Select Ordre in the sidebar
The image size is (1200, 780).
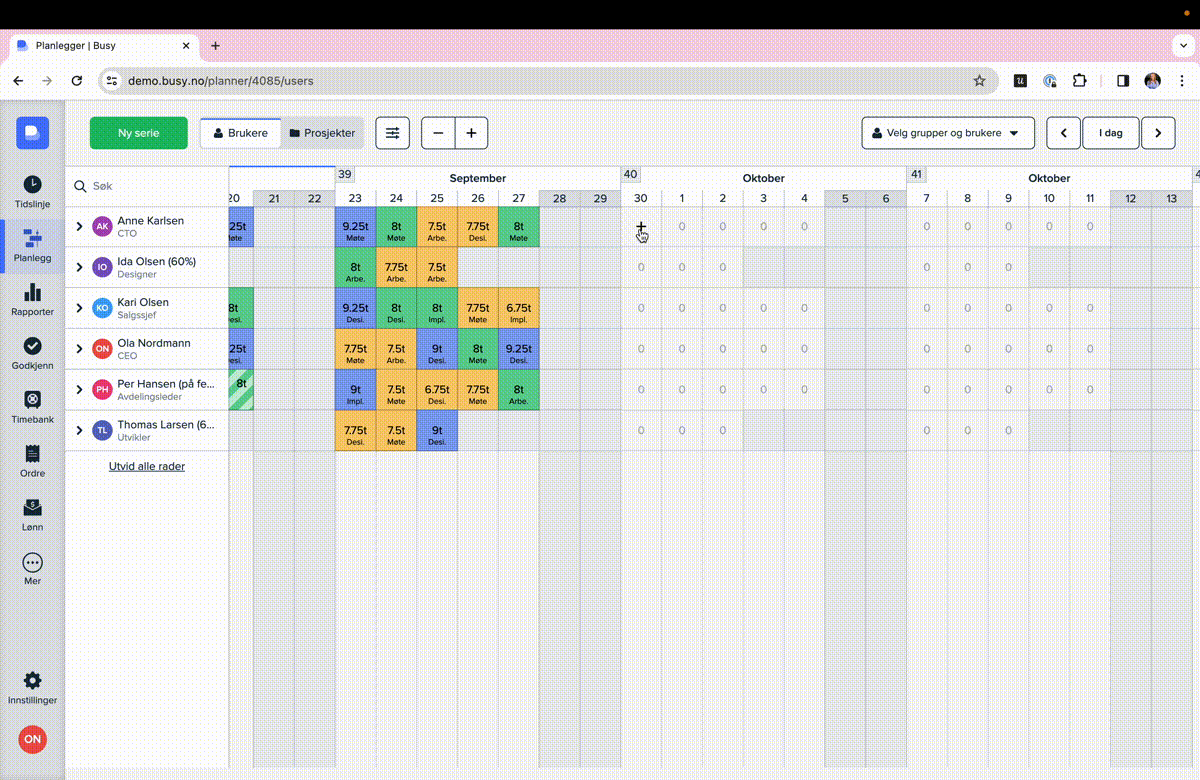(x=32, y=460)
